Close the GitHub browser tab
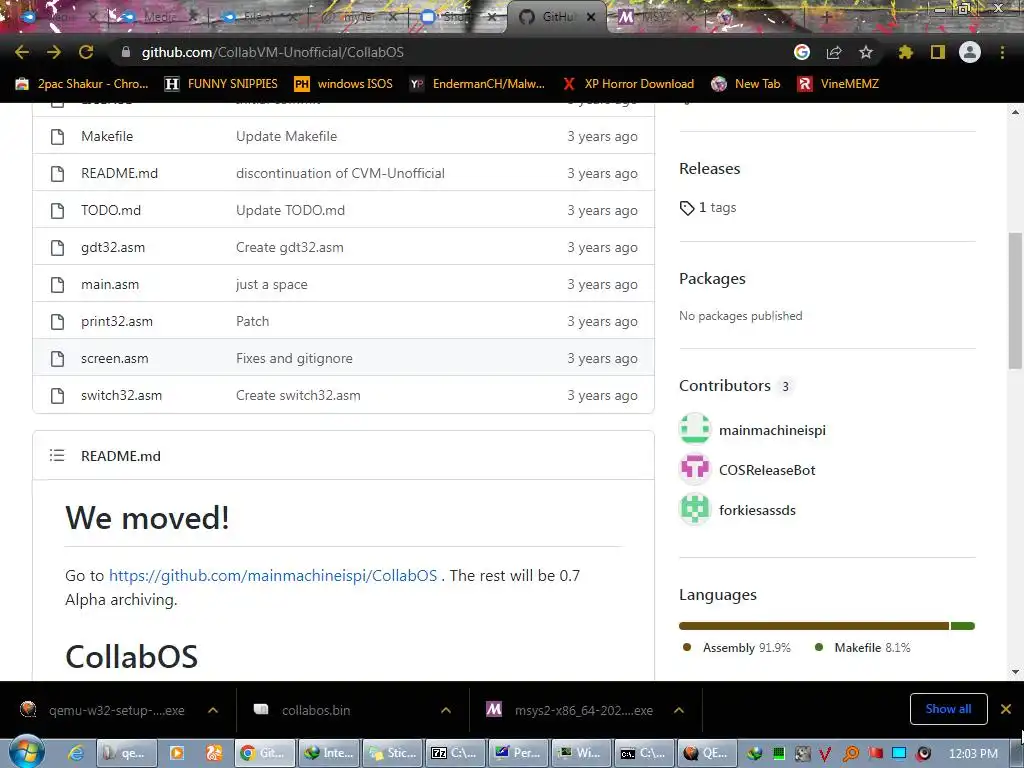Viewport: 1024px width, 768px height. 590,17
